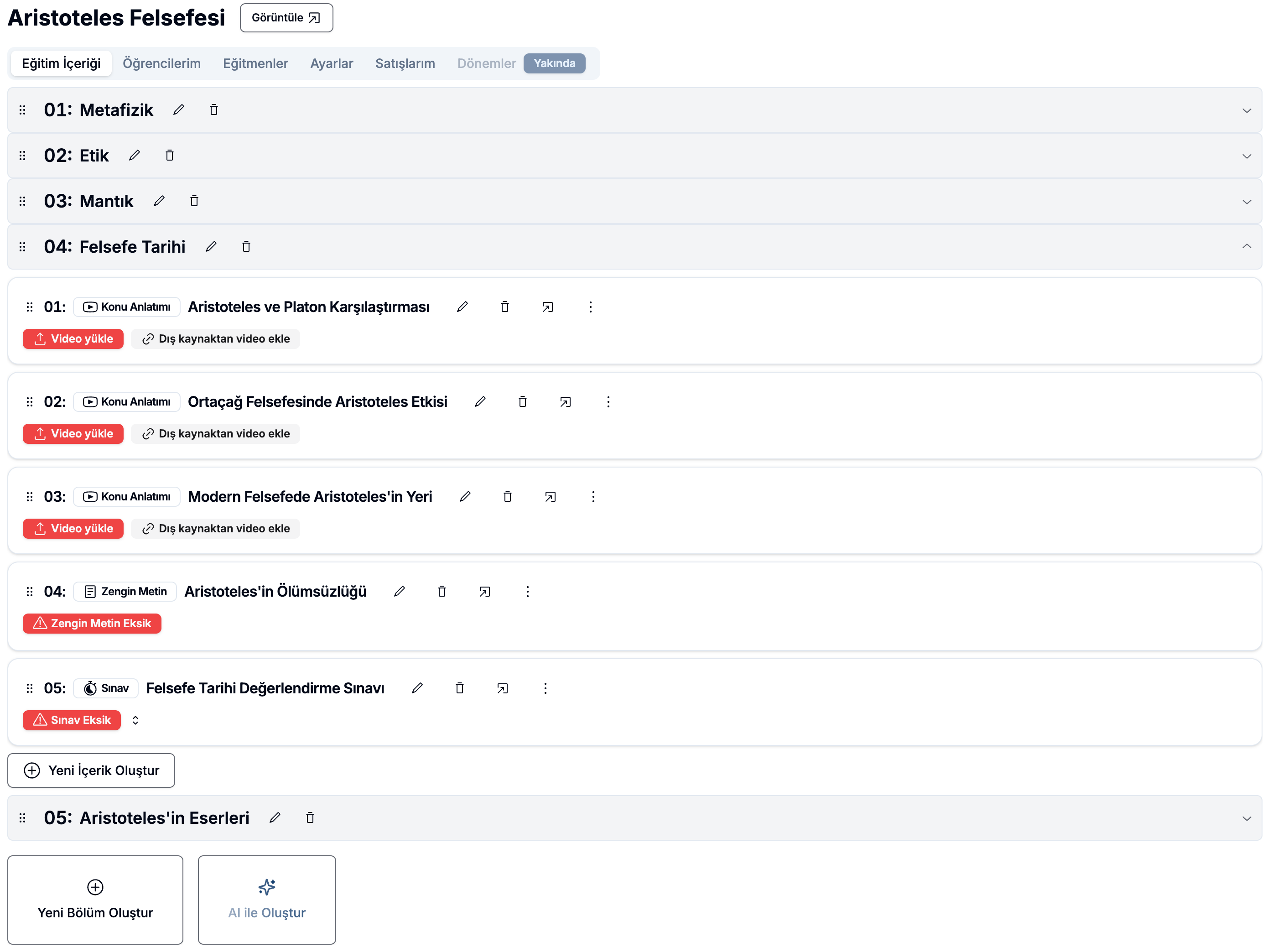Click the Sınav Eksik warning button
The width and height of the screenshot is (1273, 952).
click(72, 721)
